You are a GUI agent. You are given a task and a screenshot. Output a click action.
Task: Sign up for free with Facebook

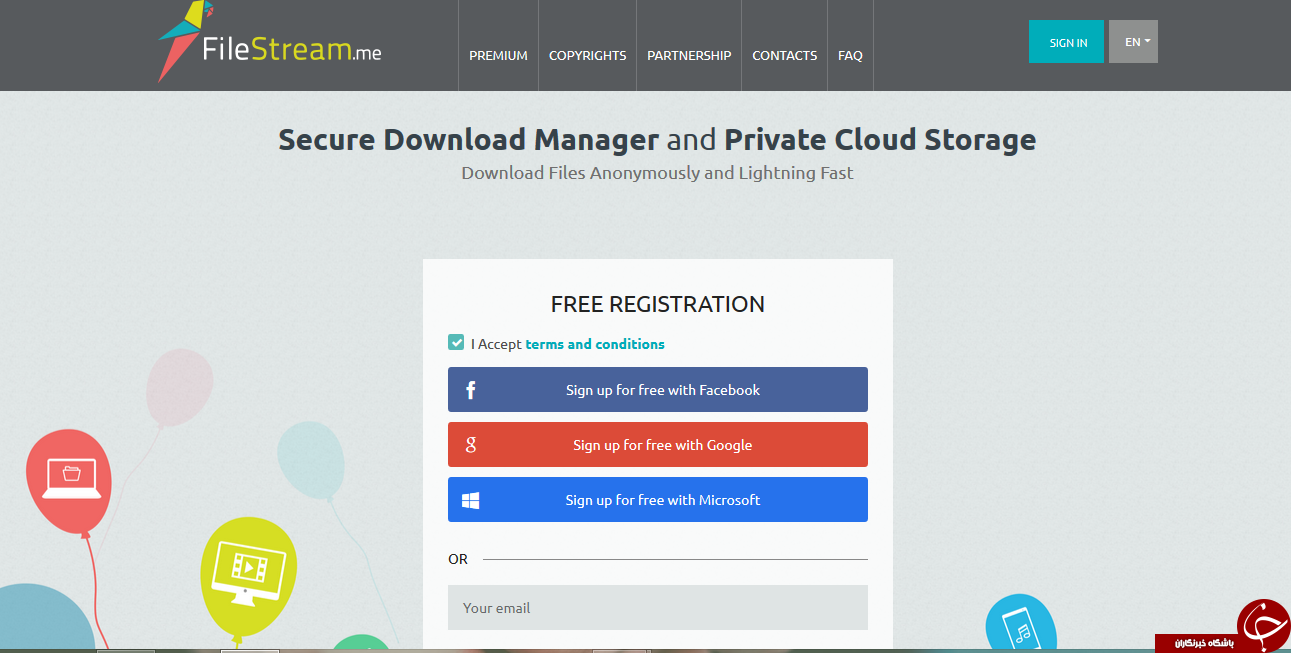[658, 390]
